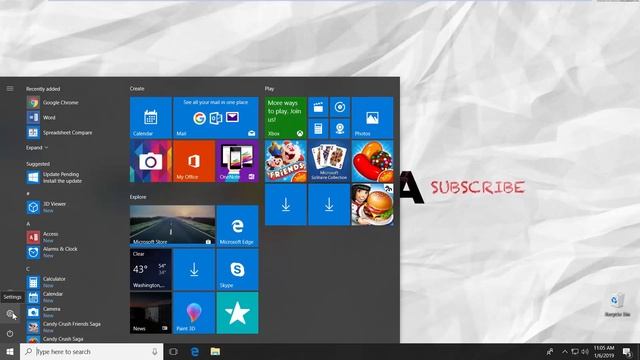Click the taskbar search box
The height and width of the screenshot is (360, 640).
click(x=91, y=351)
